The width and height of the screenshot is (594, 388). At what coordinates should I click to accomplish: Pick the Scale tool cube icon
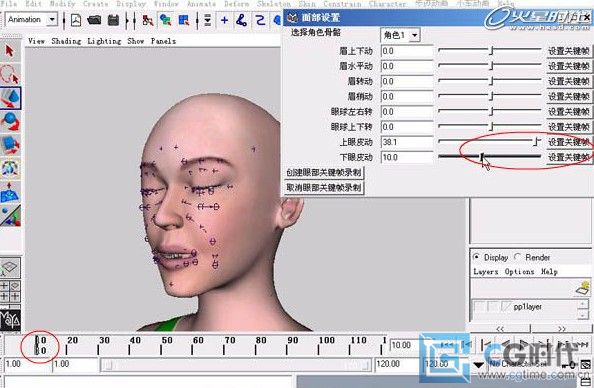pyautogui.click(x=10, y=145)
